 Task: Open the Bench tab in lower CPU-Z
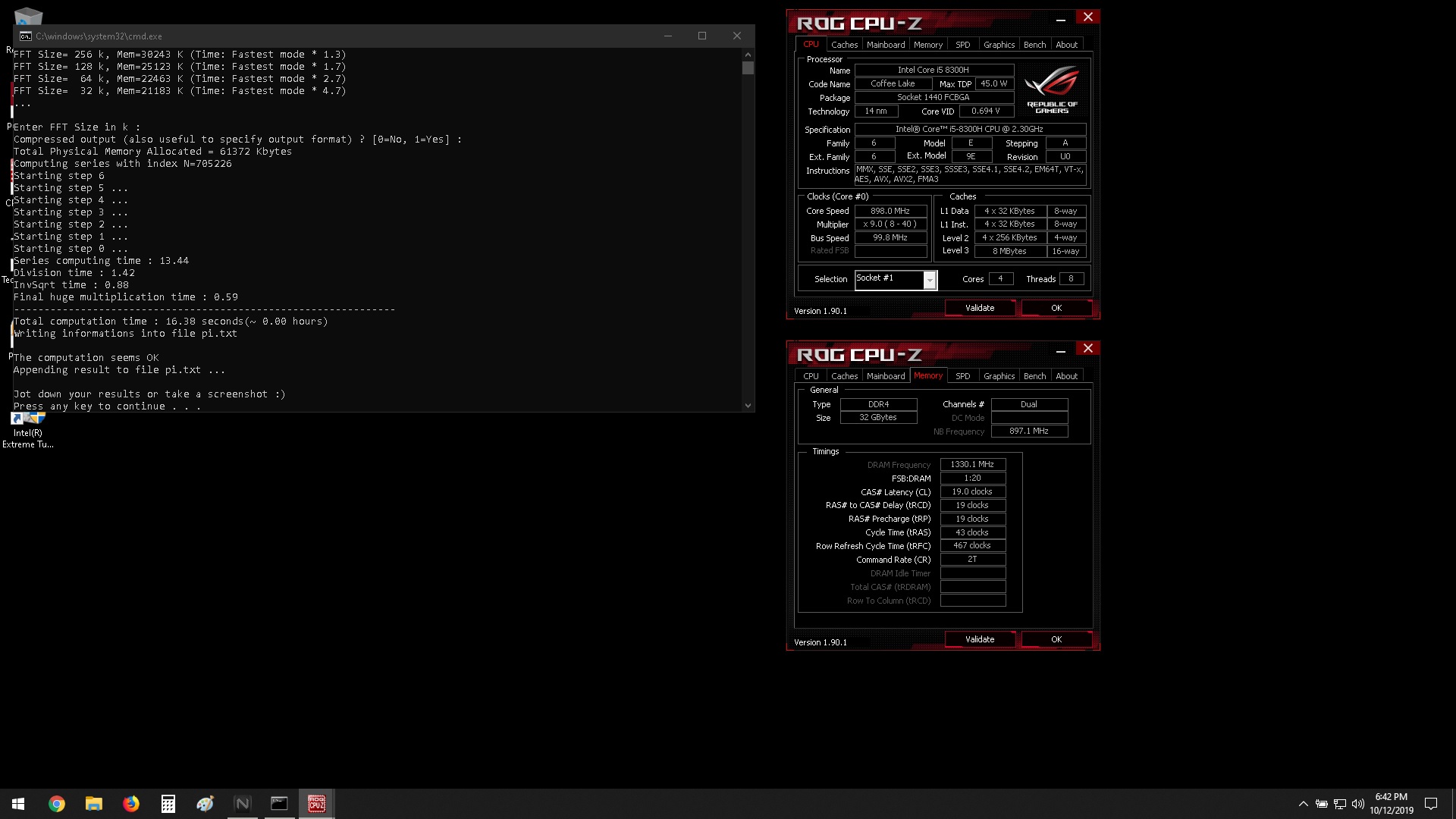1034,376
